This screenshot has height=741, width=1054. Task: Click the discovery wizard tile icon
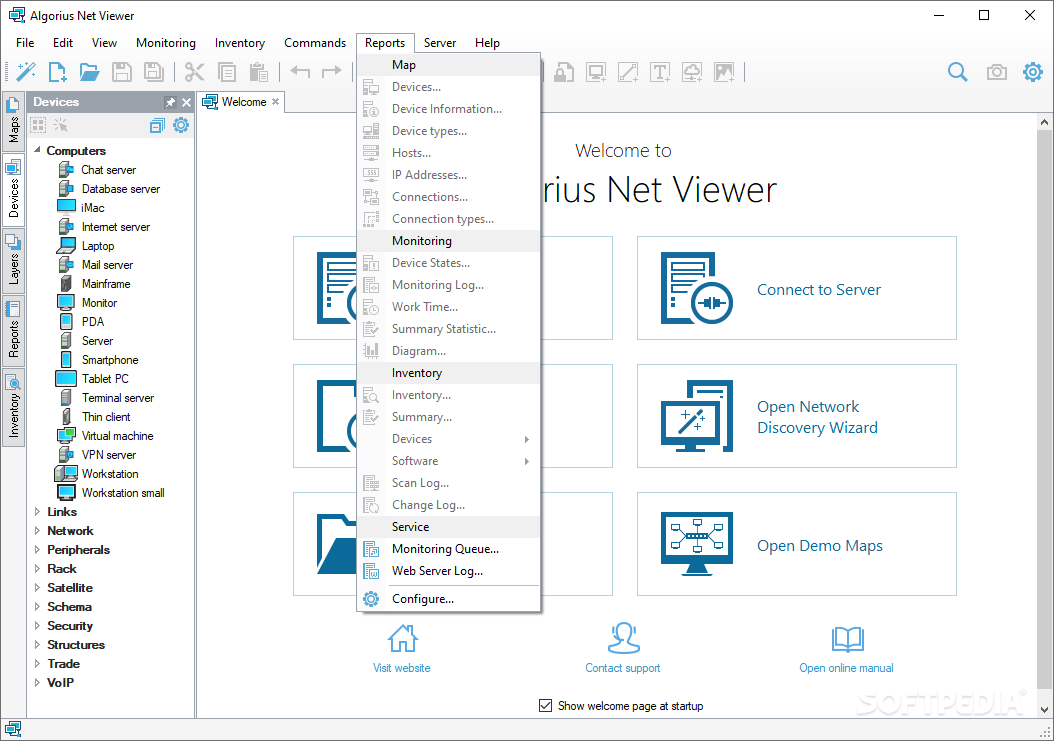tap(696, 416)
